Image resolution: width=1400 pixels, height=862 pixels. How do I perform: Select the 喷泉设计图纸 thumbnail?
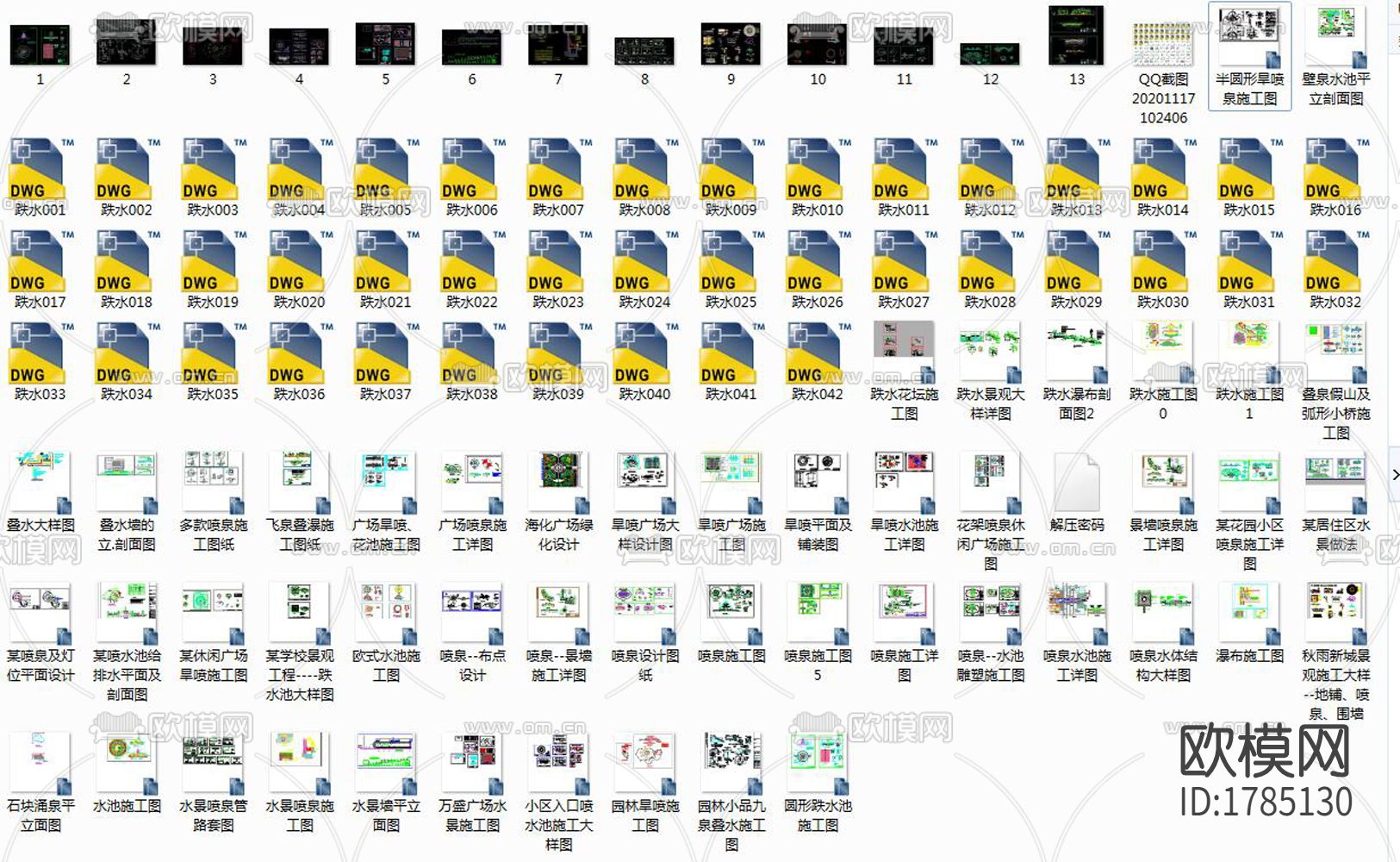tap(644, 614)
